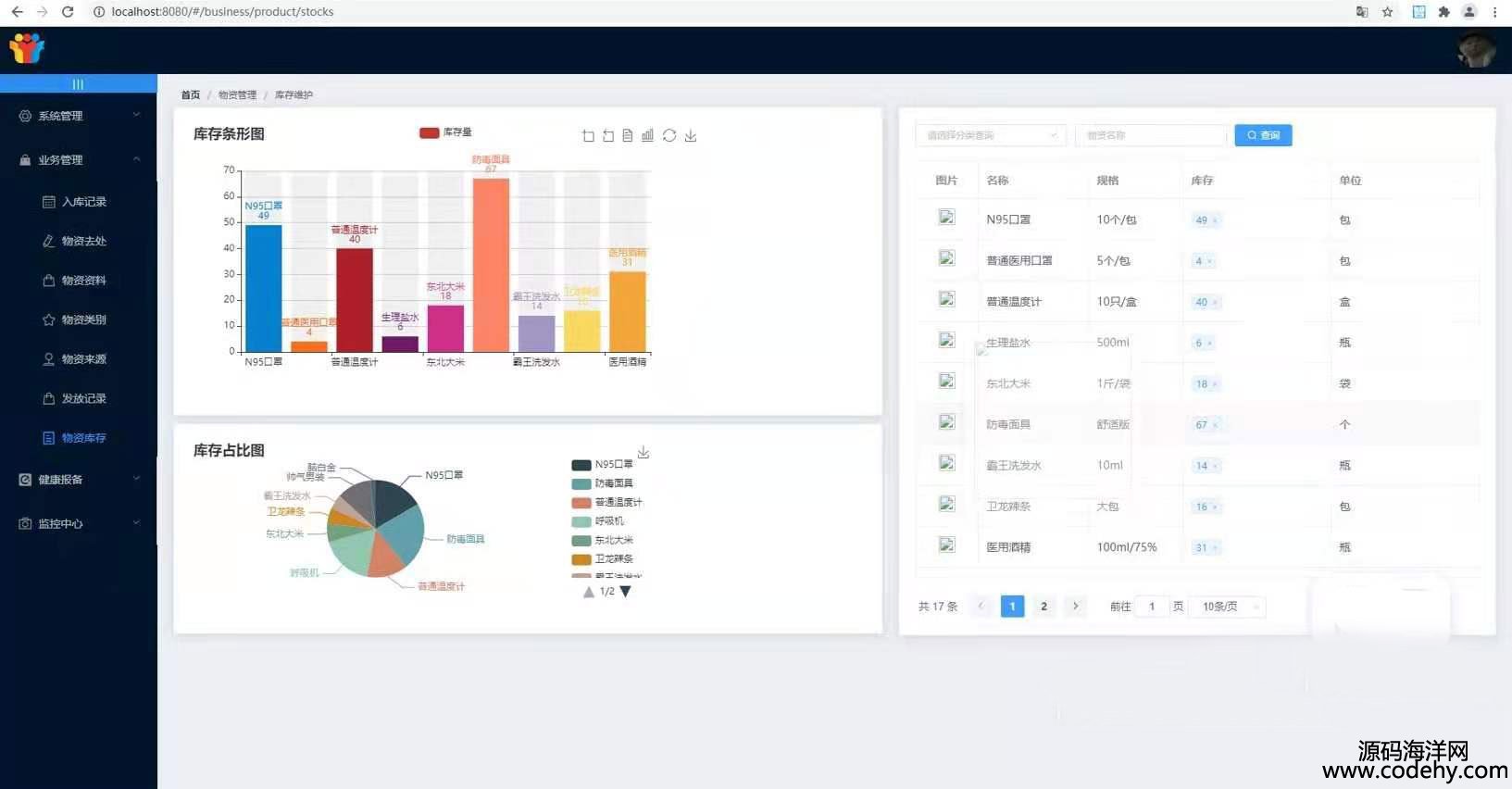Expand 健康报备 sidebar menu
Viewport: 1512px width, 789px height.
pyautogui.click(x=79, y=480)
